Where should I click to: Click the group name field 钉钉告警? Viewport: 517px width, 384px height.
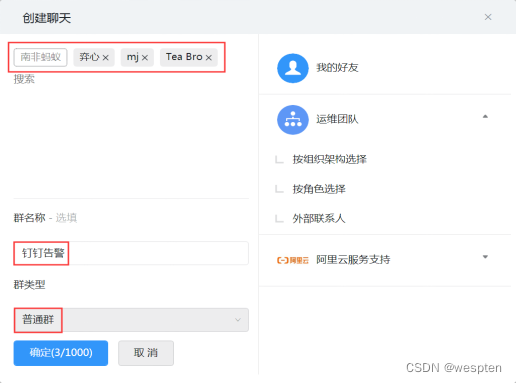click(x=131, y=253)
